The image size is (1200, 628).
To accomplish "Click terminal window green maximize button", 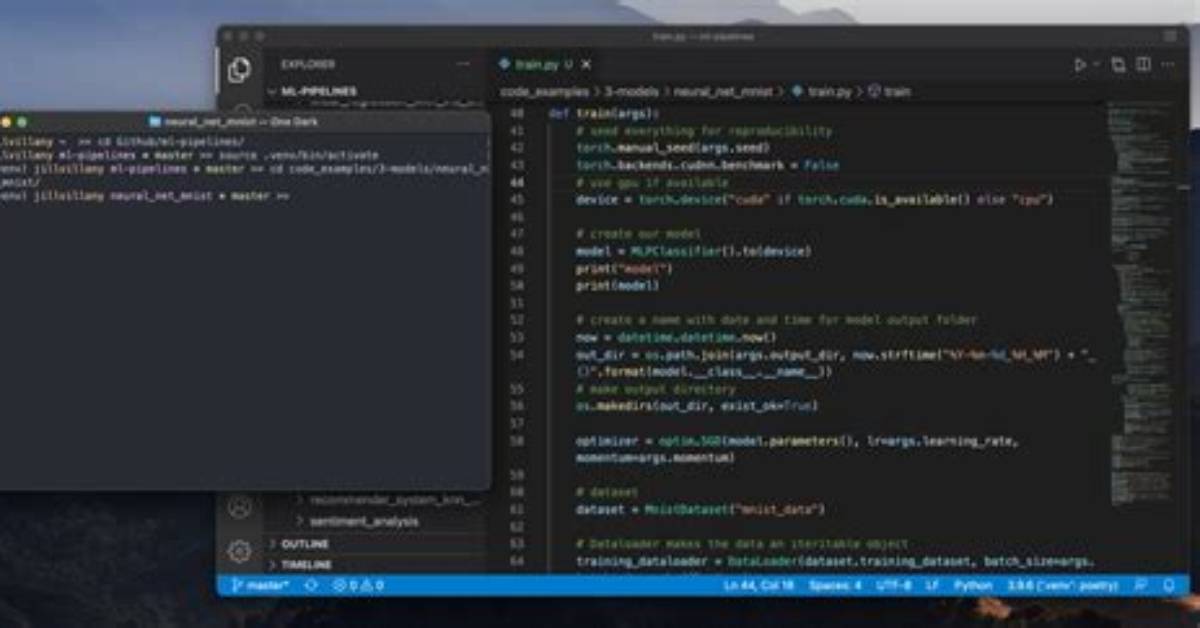I will click(22, 121).
